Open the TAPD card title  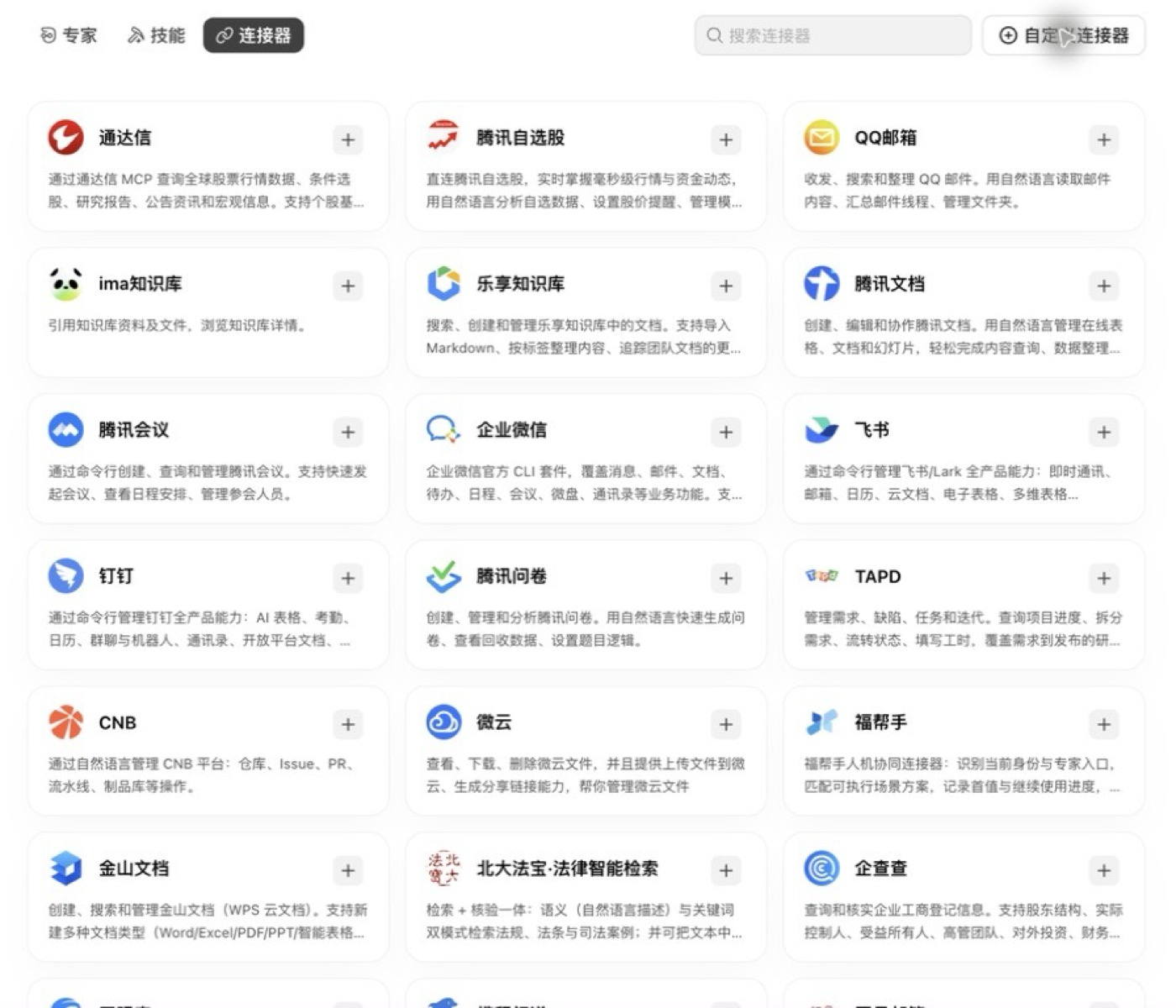[878, 576]
